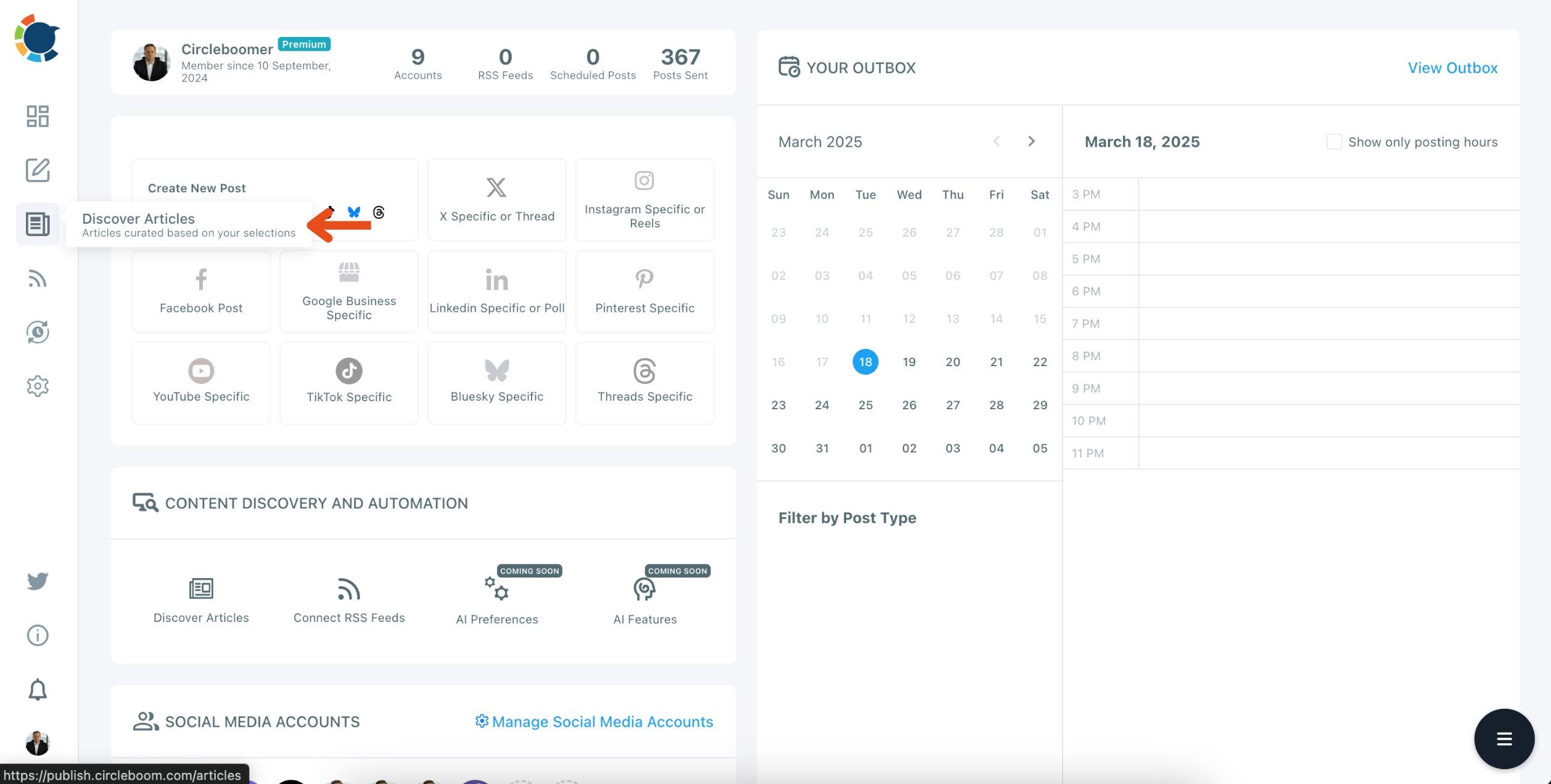Open the create post pencil icon in sidebar
Viewport: 1551px width, 784px height.
pos(38,170)
